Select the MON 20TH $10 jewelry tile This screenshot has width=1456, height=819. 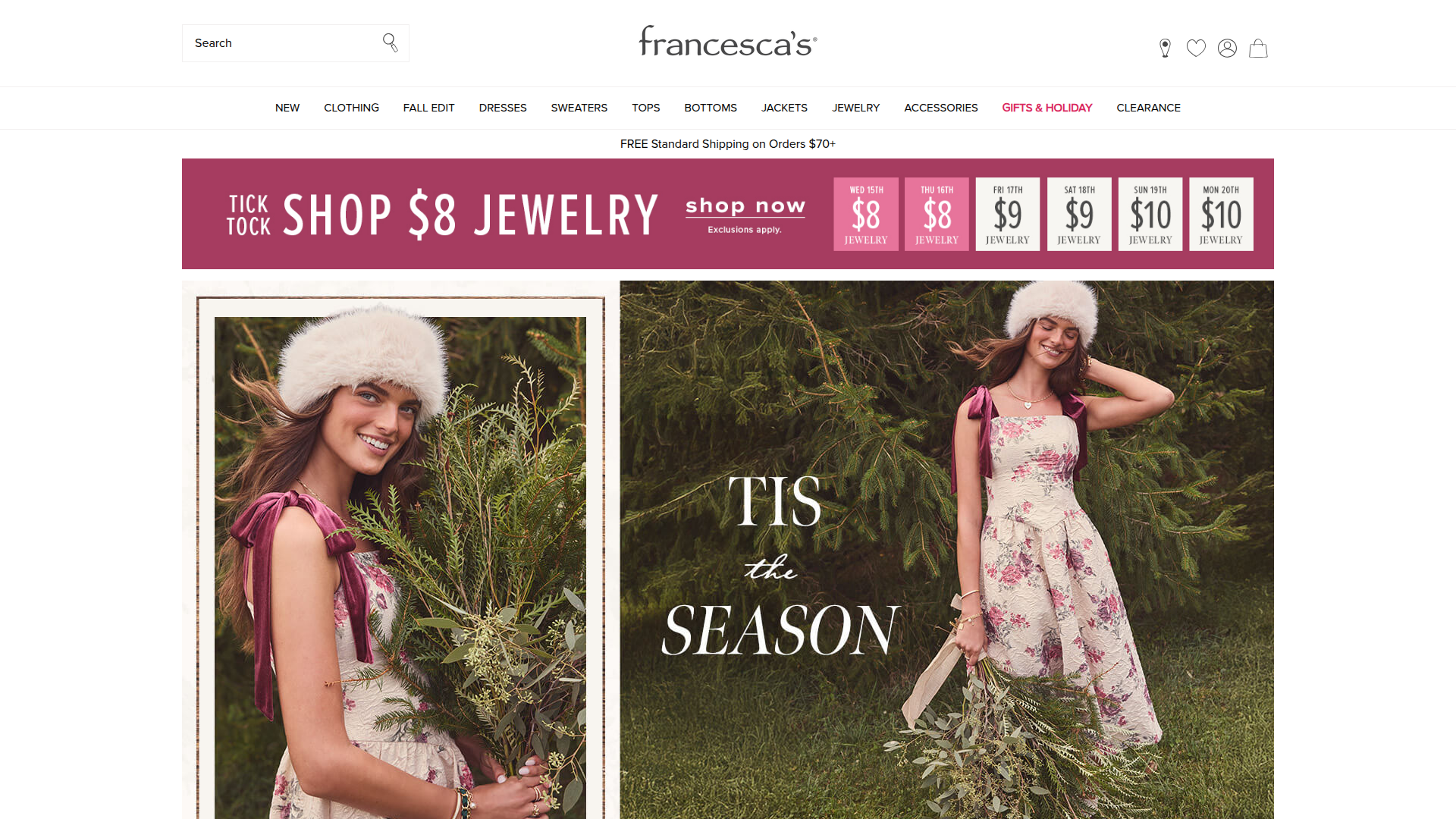point(1221,214)
